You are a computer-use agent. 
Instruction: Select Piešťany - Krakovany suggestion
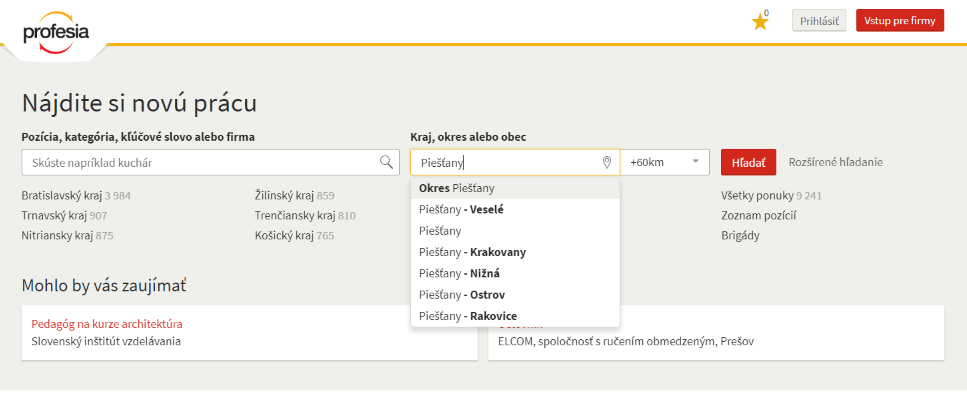tap(515, 252)
